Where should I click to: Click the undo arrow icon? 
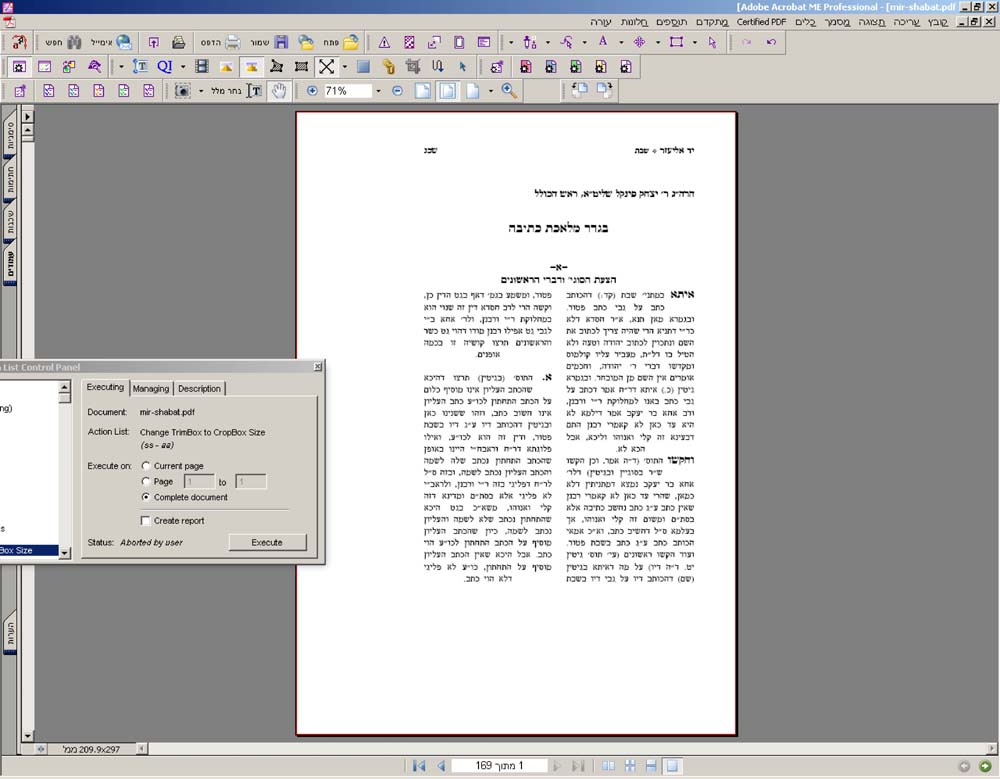[x=771, y=42]
